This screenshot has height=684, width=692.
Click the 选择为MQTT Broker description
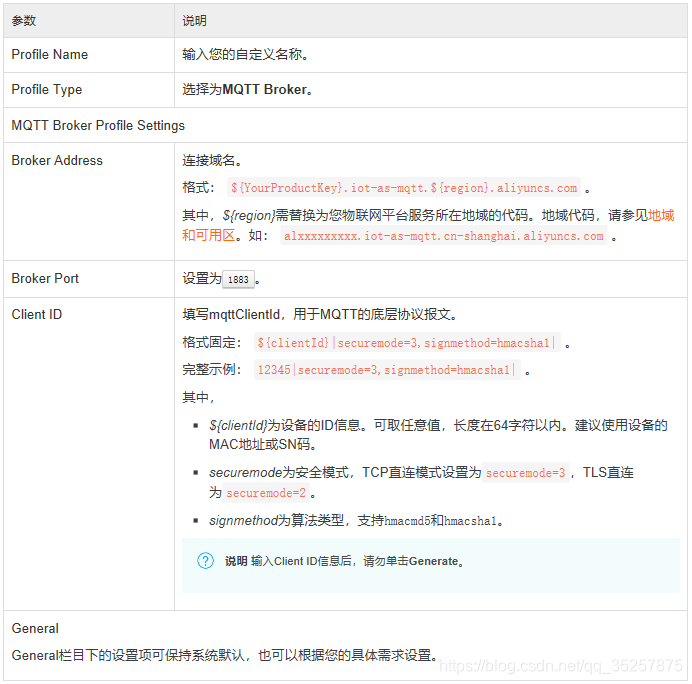[248, 90]
